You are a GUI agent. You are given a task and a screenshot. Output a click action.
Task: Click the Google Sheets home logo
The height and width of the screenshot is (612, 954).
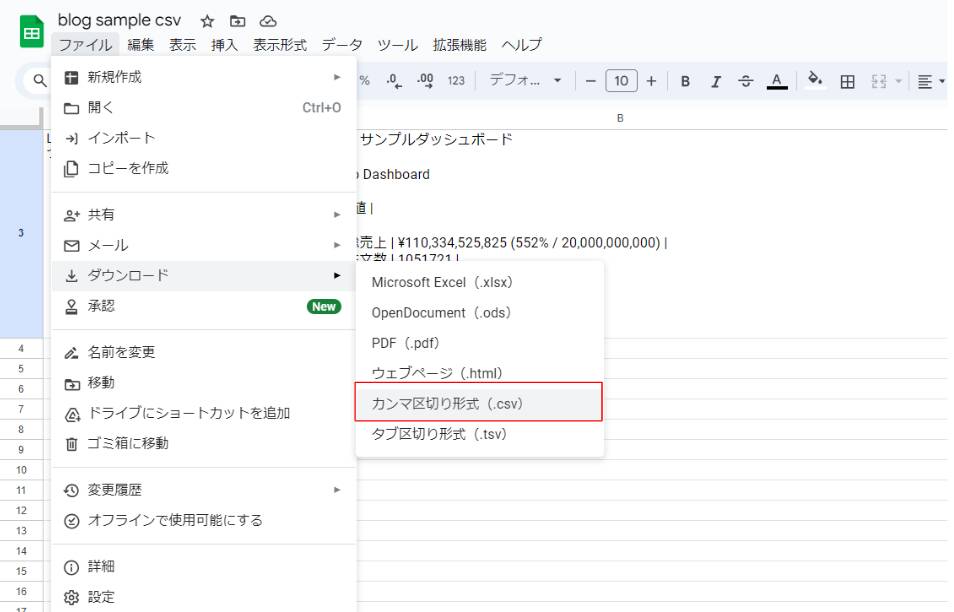(31, 32)
